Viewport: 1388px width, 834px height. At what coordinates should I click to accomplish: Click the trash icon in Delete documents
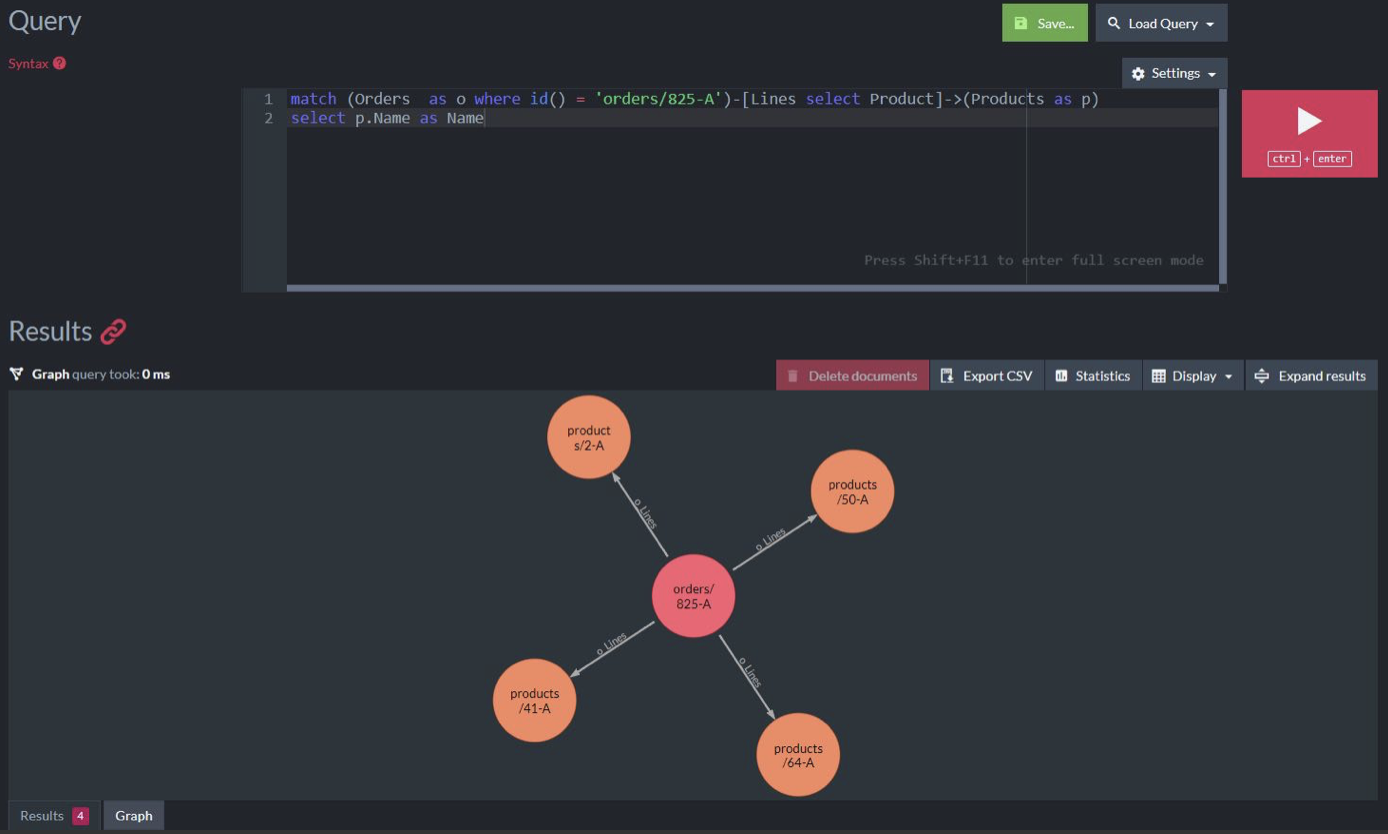(793, 376)
